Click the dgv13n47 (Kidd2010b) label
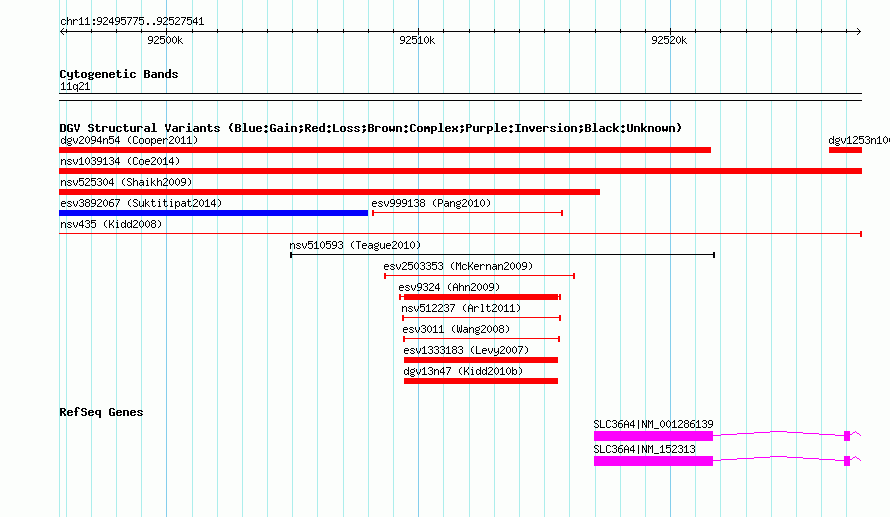890x517 pixels. click(463, 371)
